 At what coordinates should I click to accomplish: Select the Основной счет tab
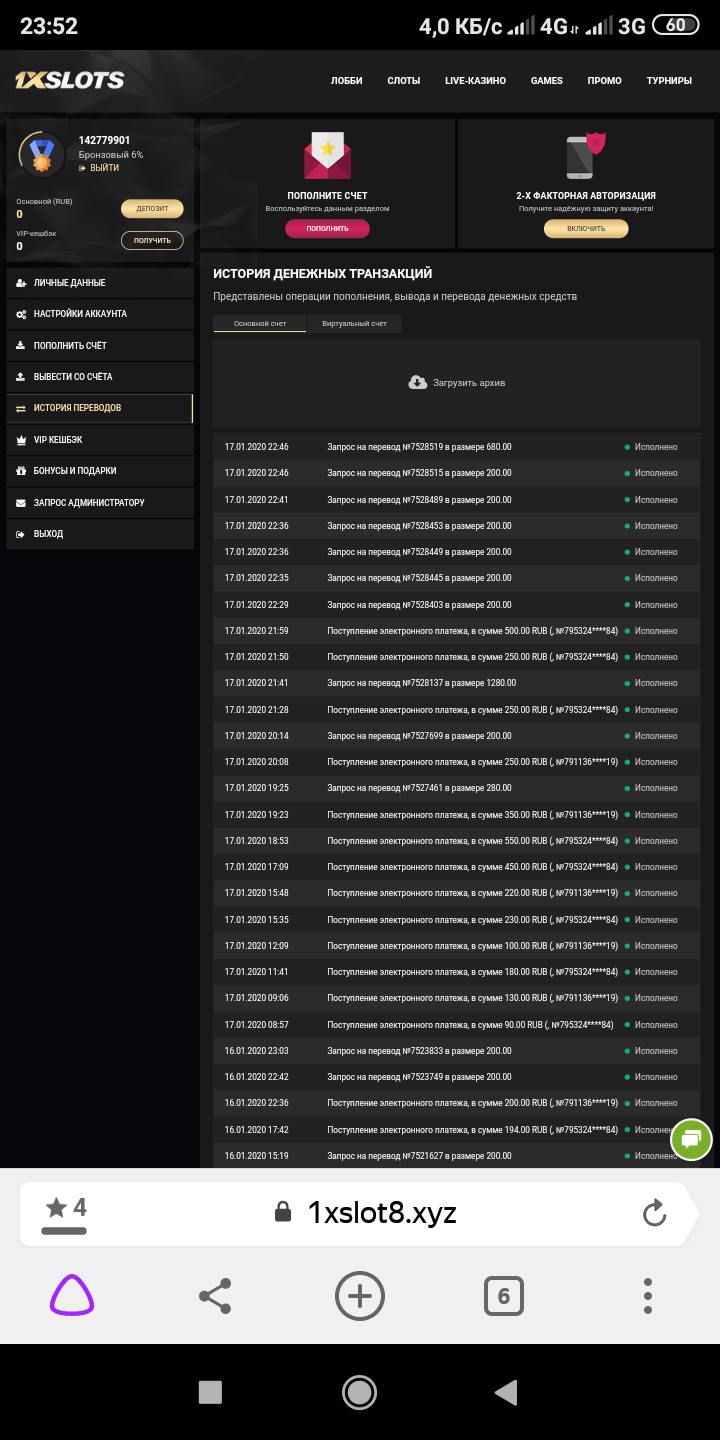point(259,324)
